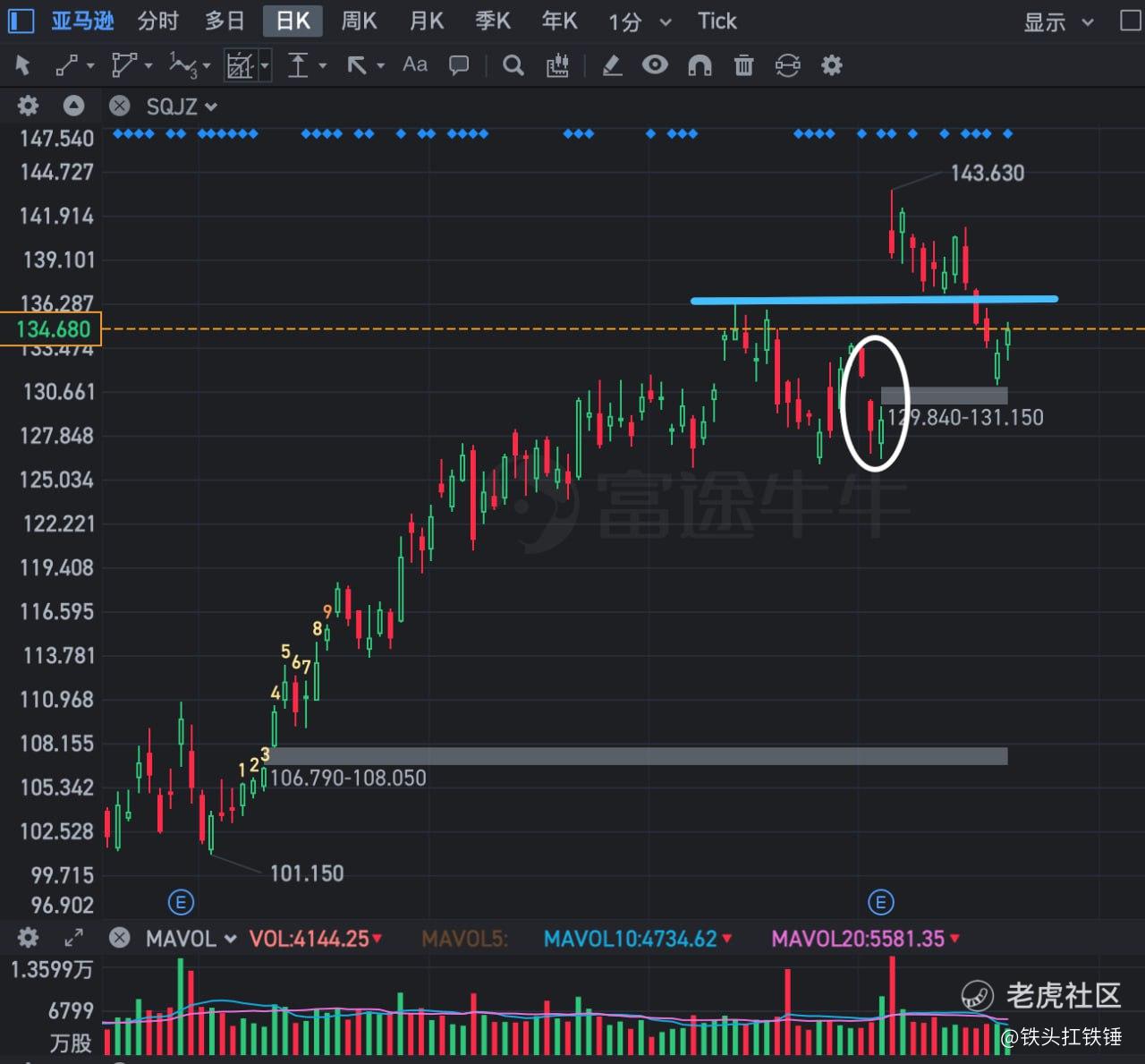
Task: Expand the wave tool options arrow
Action: point(207,65)
